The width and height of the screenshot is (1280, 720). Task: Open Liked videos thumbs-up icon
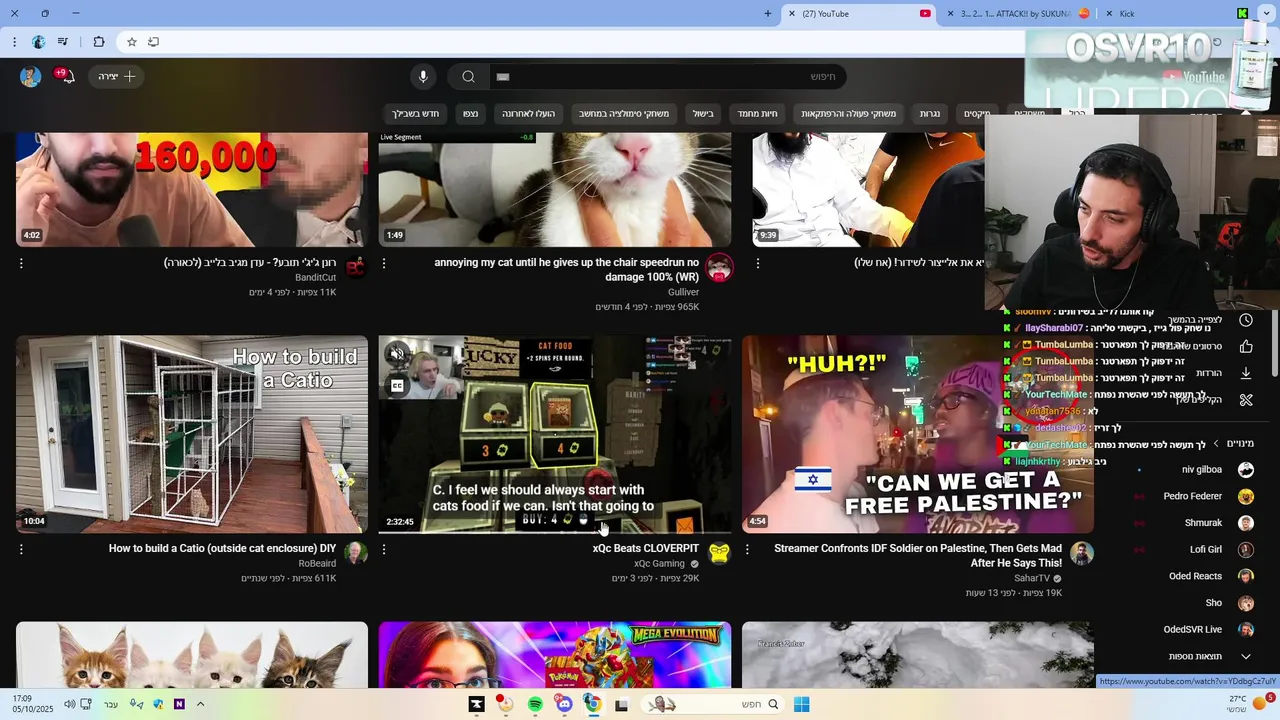click(x=1246, y=347)
